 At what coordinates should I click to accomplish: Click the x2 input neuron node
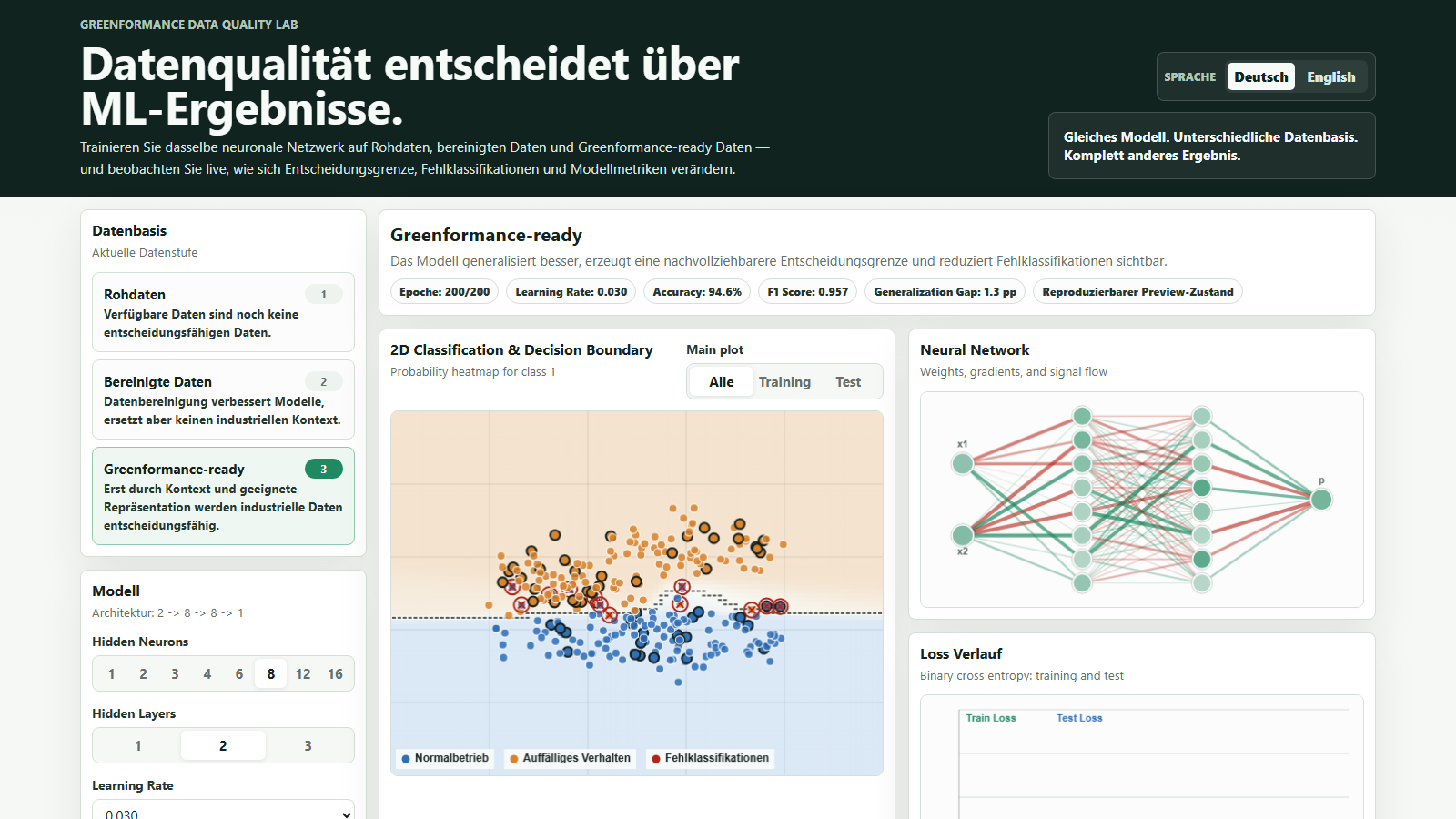962,534
